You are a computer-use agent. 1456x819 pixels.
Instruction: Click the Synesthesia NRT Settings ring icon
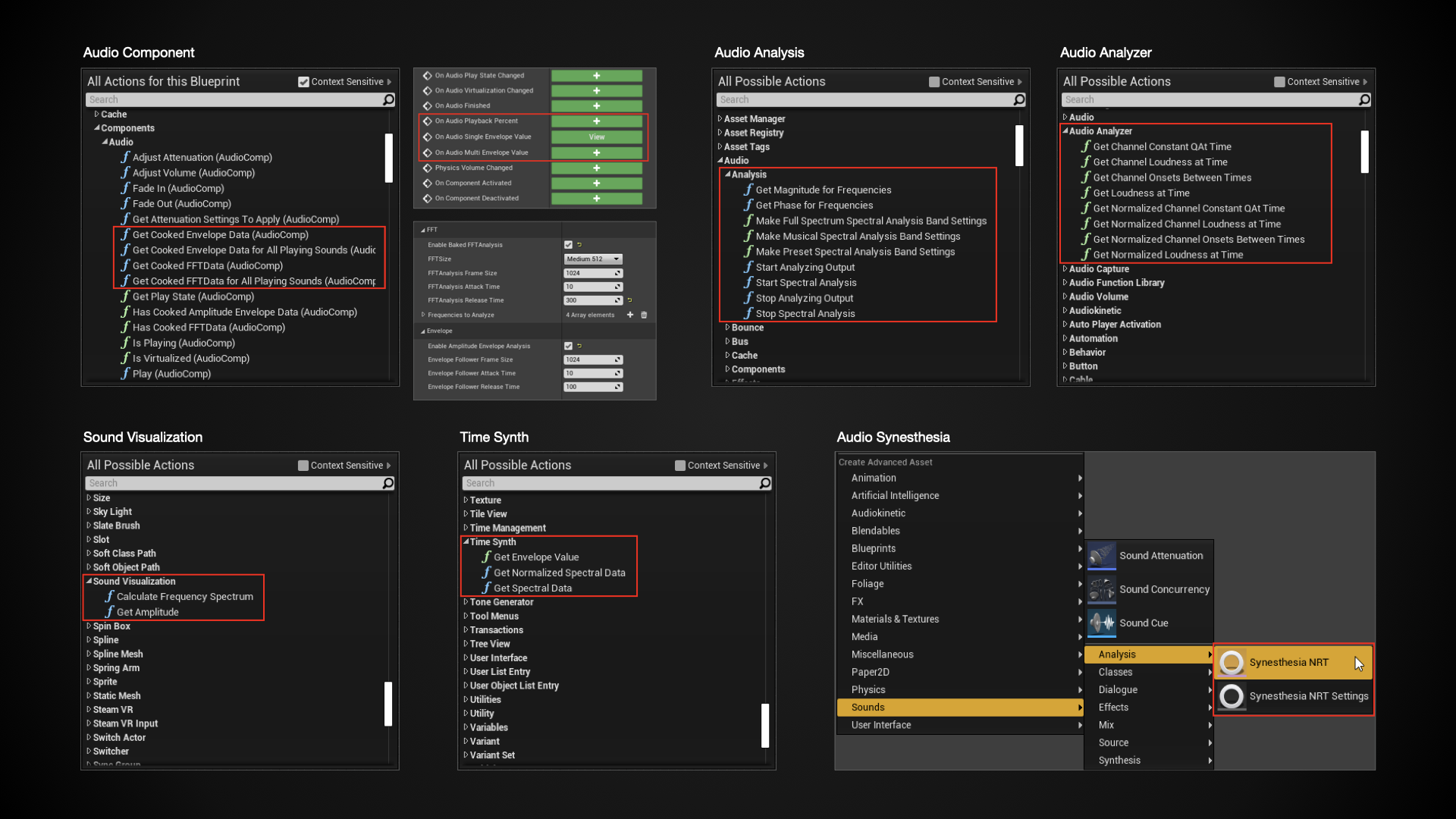[1232, 696]
